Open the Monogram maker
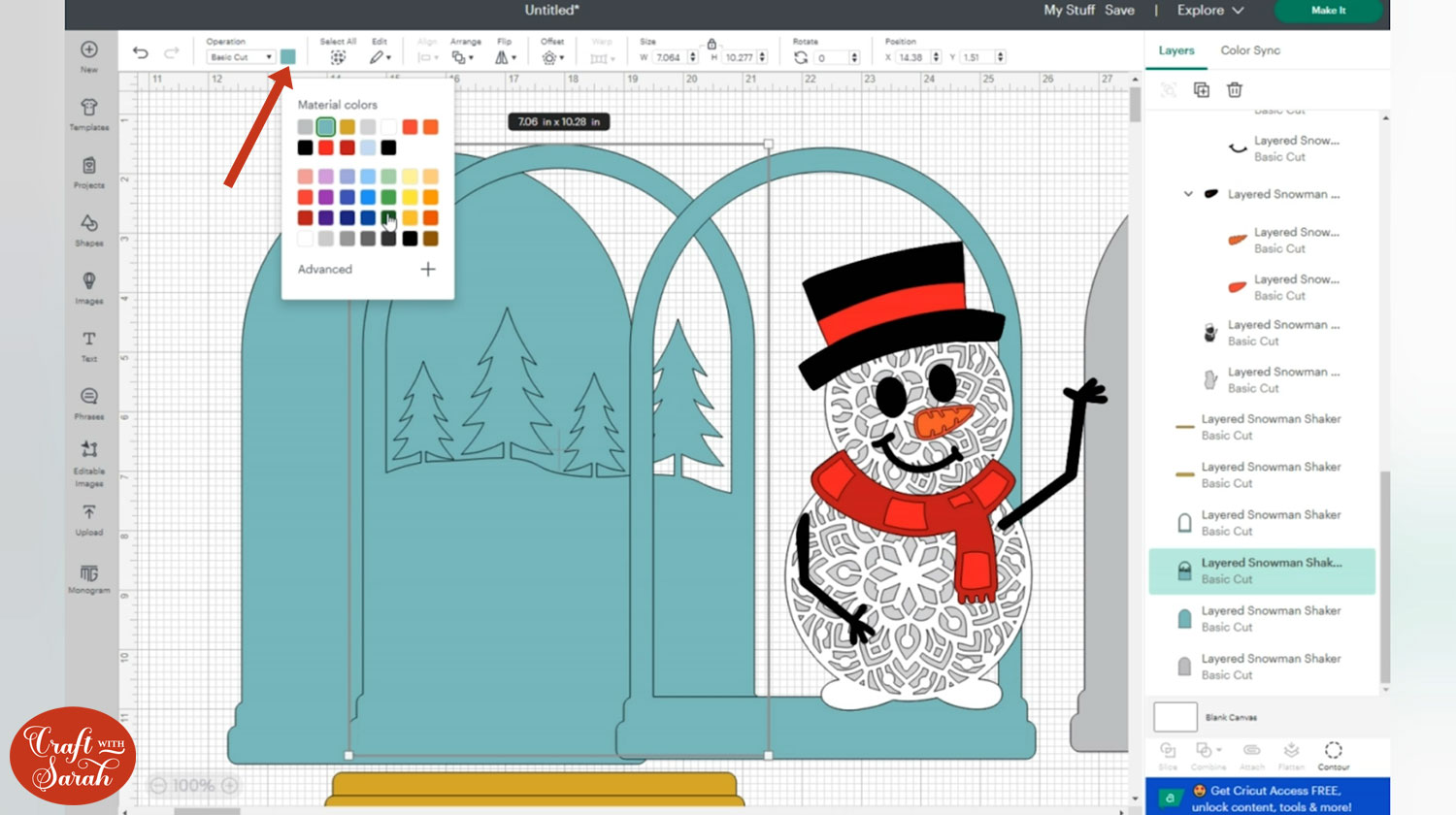The image size is (1456, 815). 88,578
